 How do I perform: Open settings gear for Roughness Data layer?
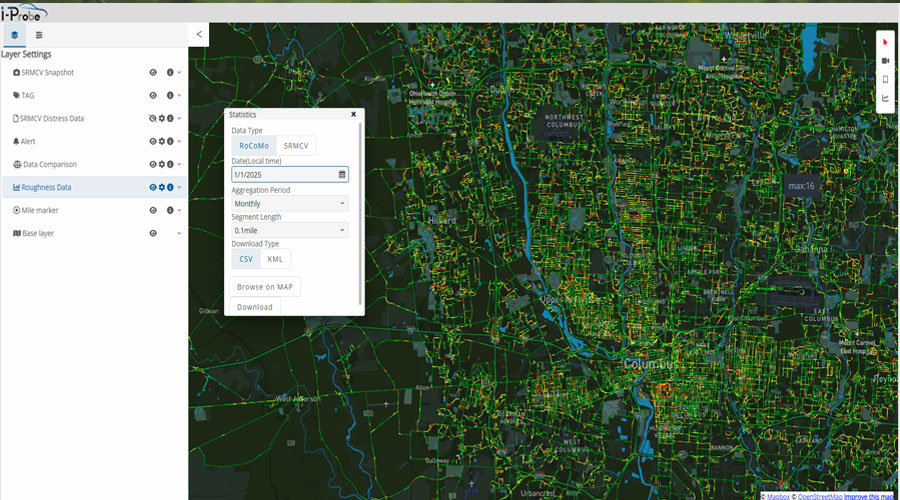pos(162,187)
